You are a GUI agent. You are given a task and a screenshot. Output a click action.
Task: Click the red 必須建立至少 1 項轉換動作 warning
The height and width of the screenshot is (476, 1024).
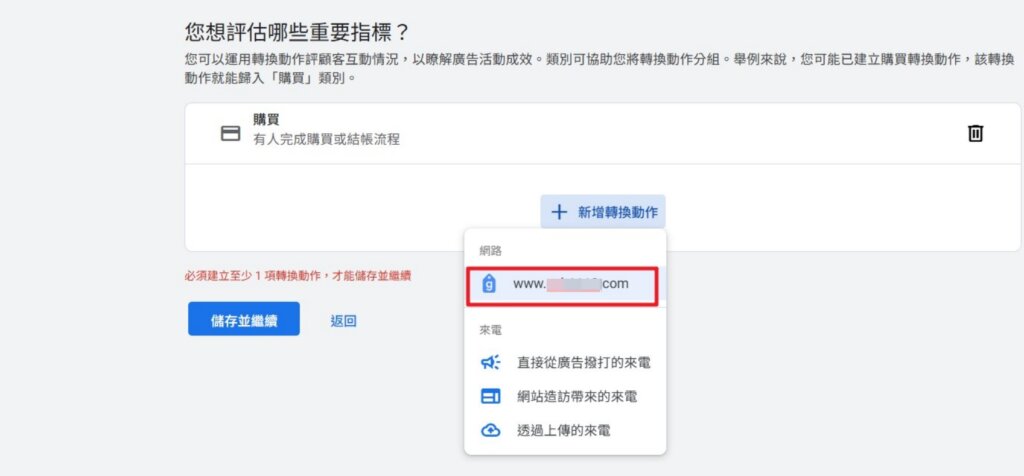click(x=298, y=275)
